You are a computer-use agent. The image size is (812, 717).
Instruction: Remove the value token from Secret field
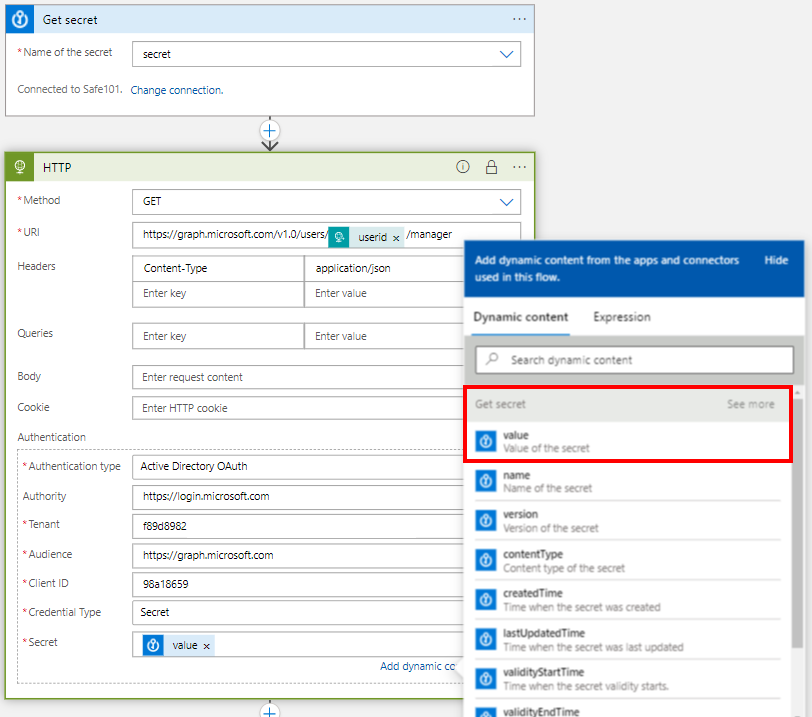click(x=207, y=646)
